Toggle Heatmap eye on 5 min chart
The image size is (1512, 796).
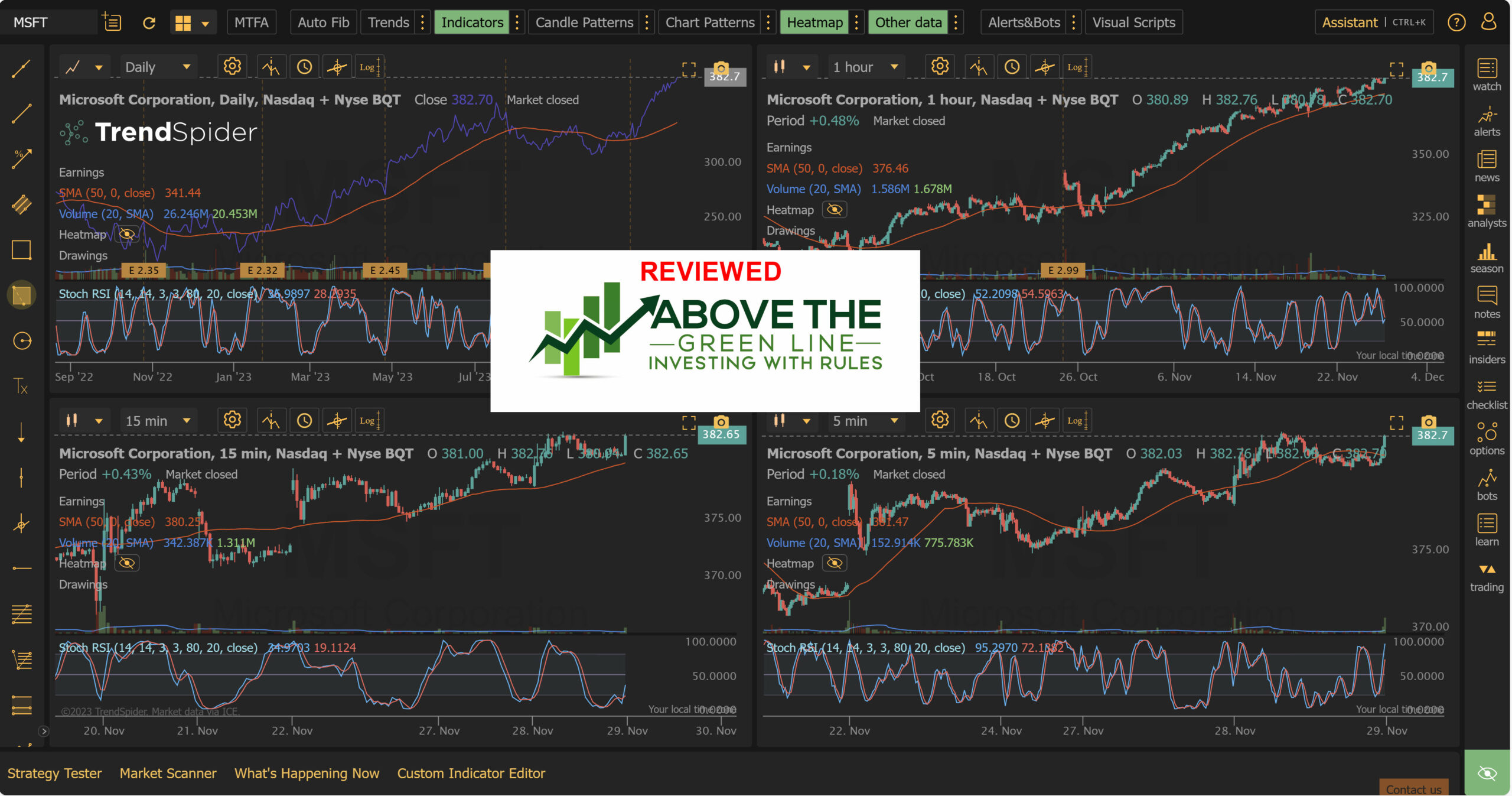(x=834, y=563)
